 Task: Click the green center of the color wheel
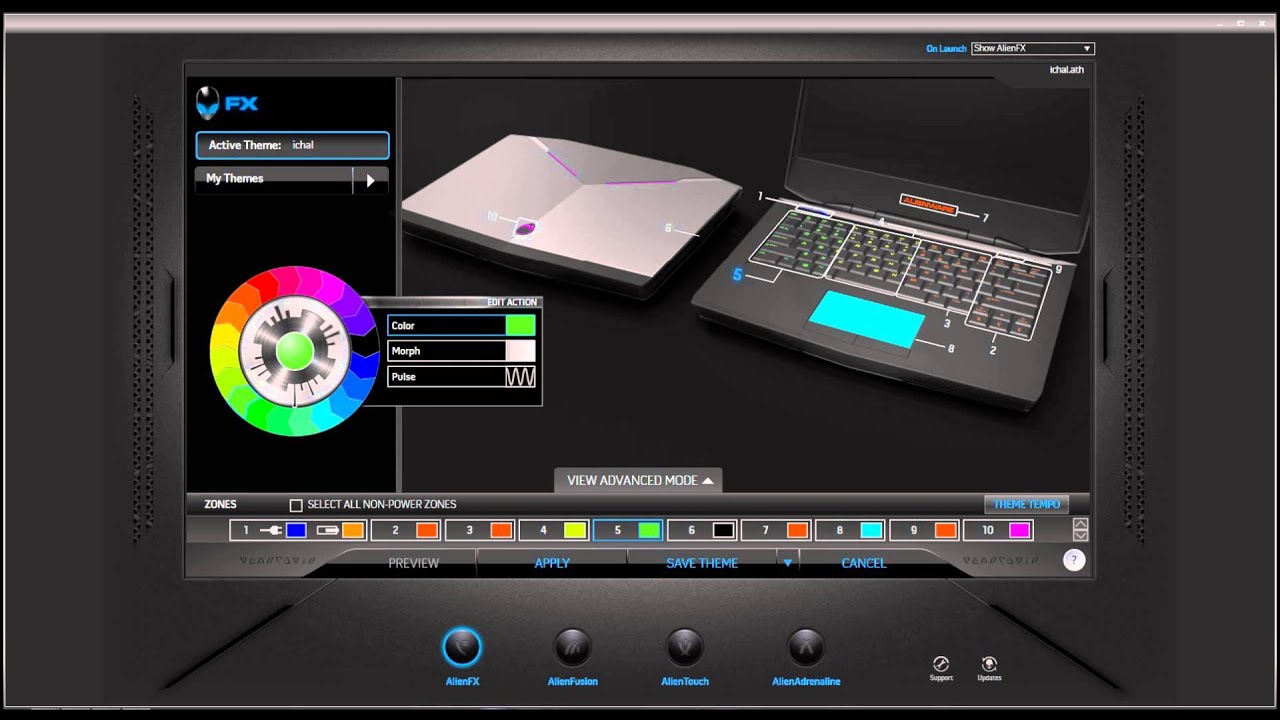pyautogui.click(x=294, y=351)
